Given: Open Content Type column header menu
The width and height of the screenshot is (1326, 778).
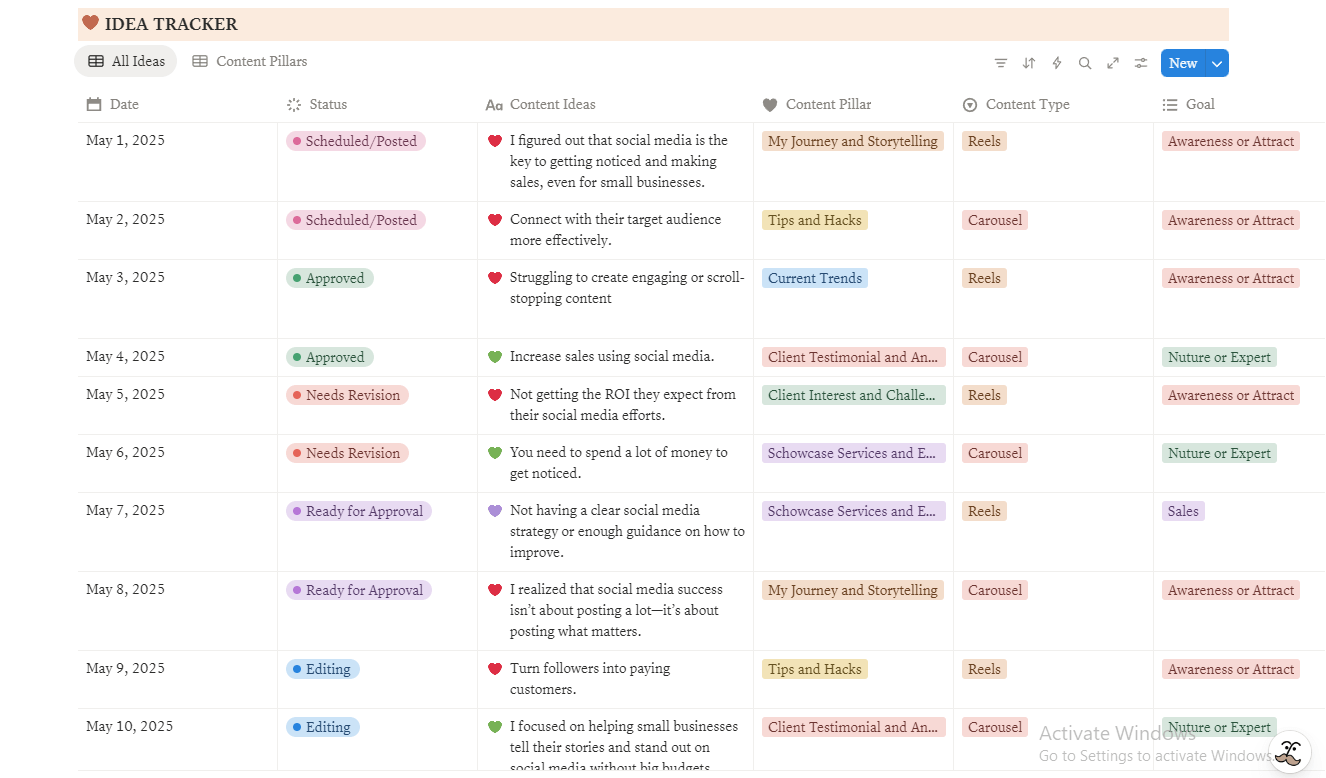Looking at the screenshot, I should (1027, 104).
